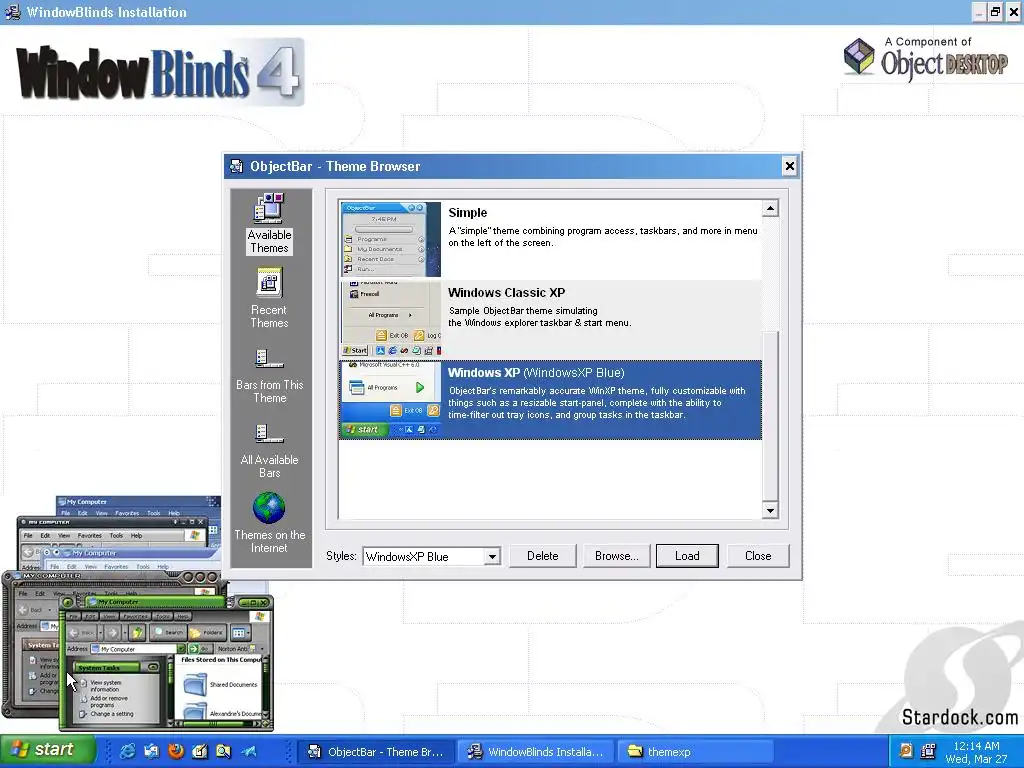1024x768 pixels.
Task: Show All Available Bars
Action: (x=269, y=451)
